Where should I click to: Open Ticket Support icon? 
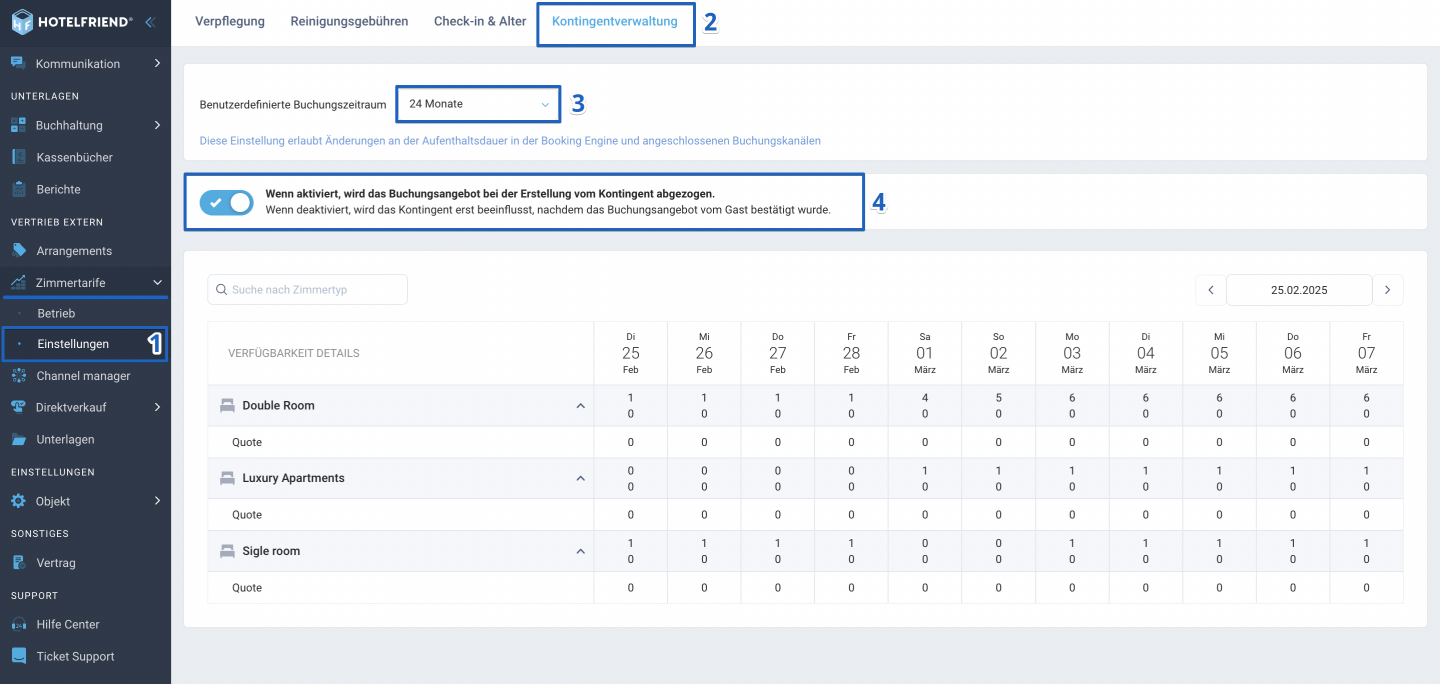pos(18,656)
